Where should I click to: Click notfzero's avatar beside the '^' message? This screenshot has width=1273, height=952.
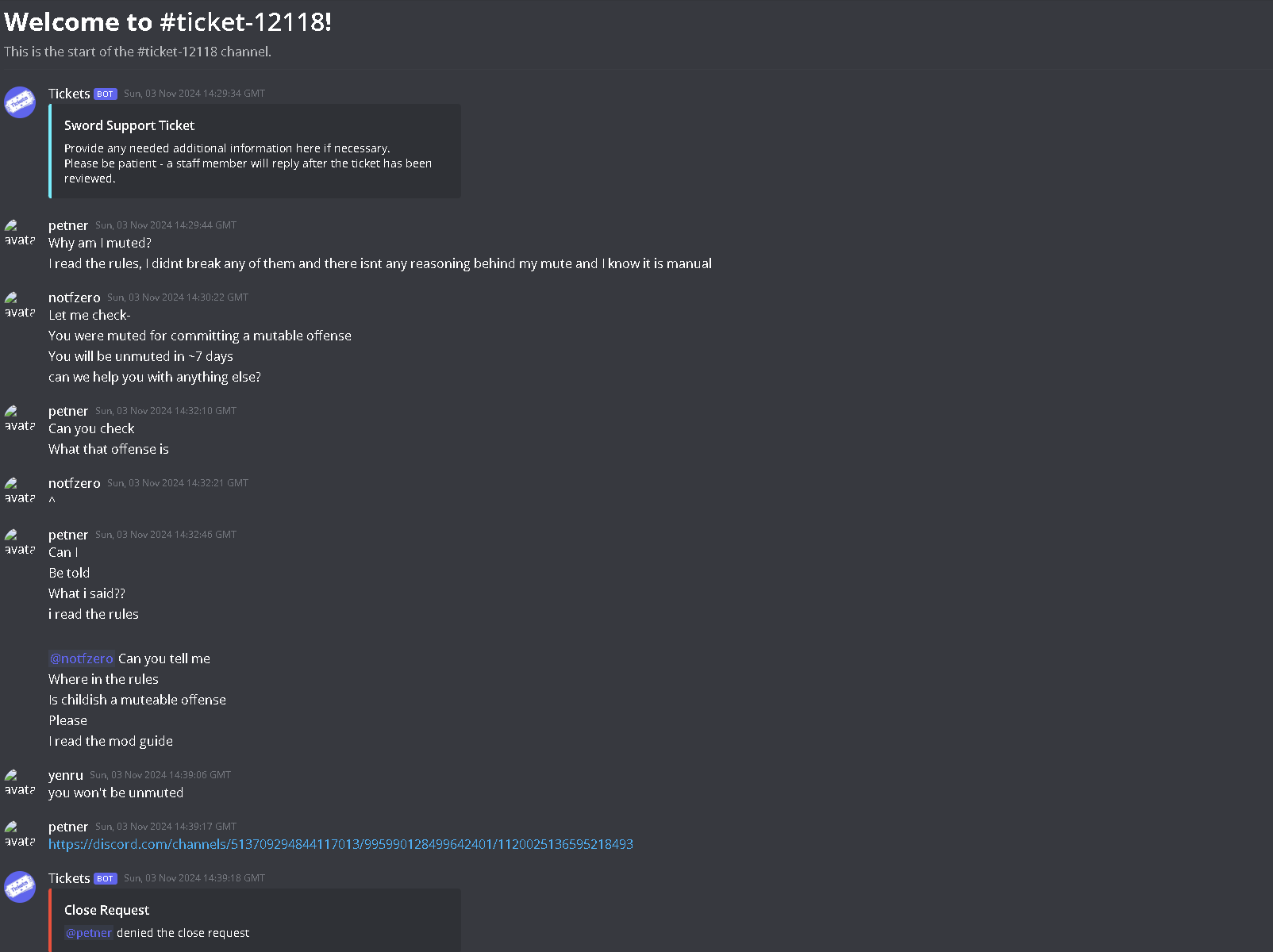(x=20, y=491)
